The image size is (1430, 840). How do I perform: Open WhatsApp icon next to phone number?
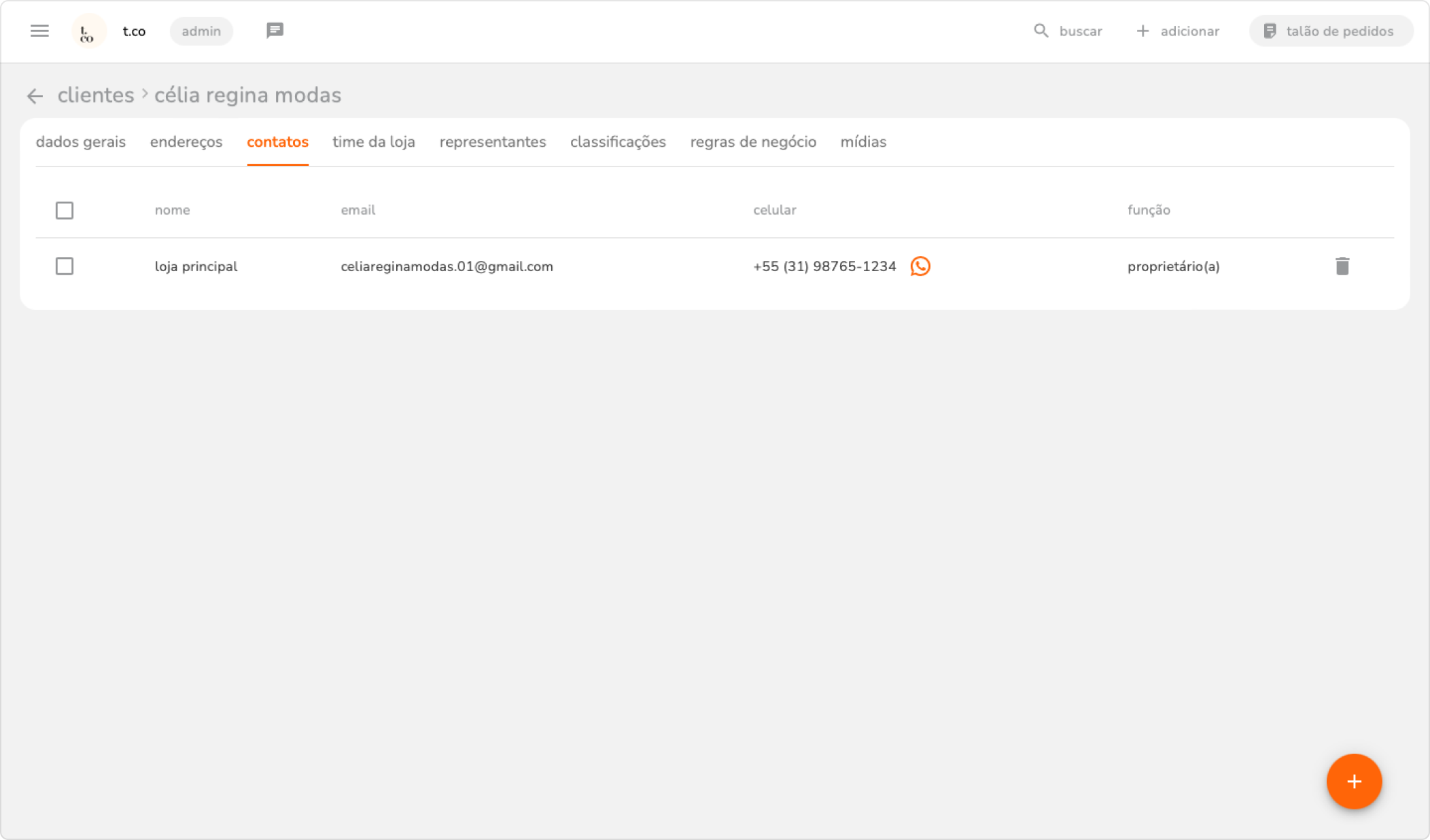coord(920,266)
